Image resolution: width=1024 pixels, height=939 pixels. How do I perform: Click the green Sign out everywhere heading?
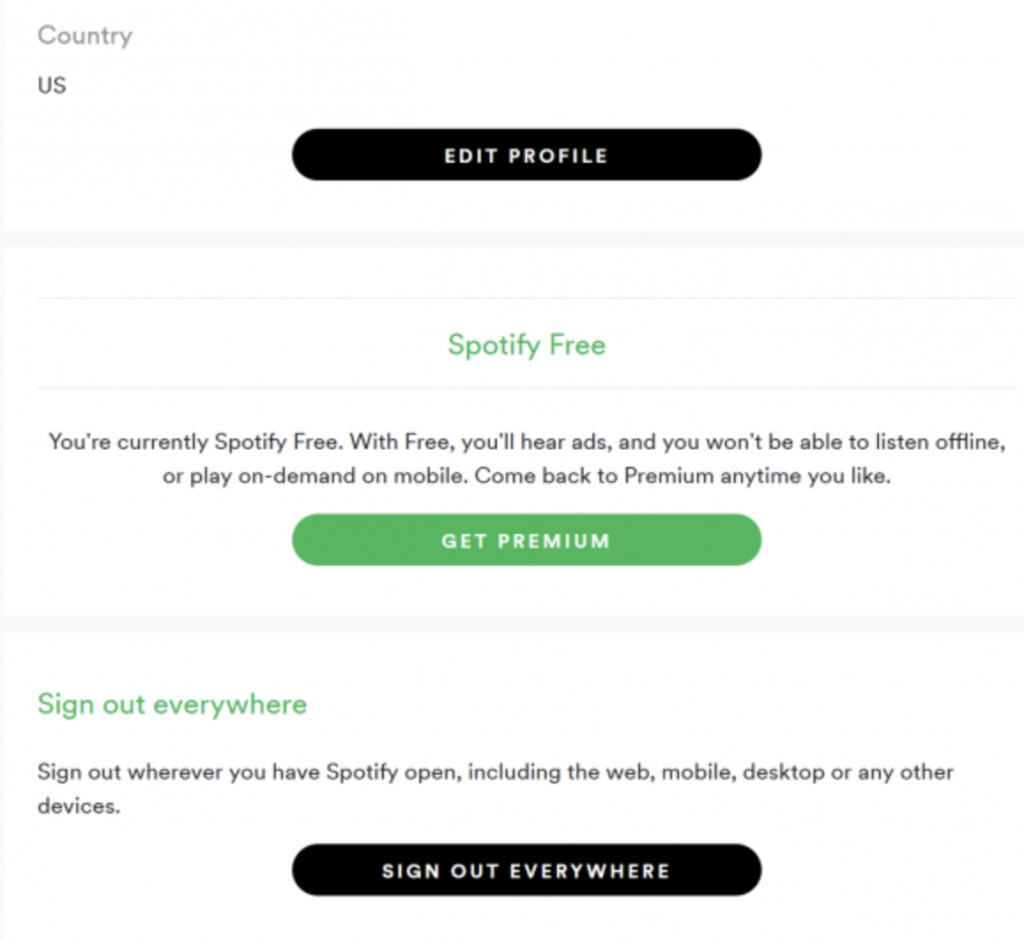(x=172, y=704)
